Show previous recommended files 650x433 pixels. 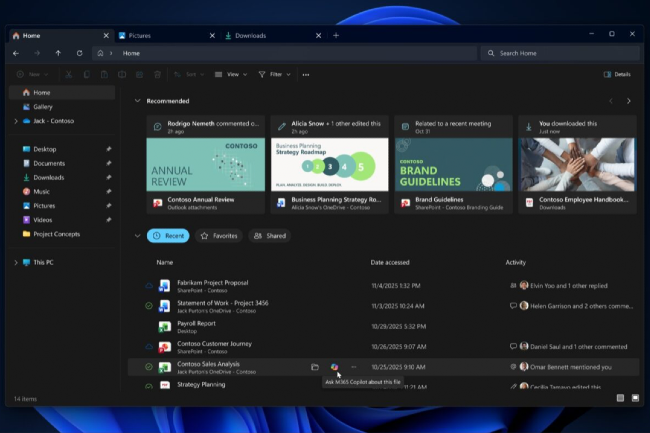click(611, 101)
